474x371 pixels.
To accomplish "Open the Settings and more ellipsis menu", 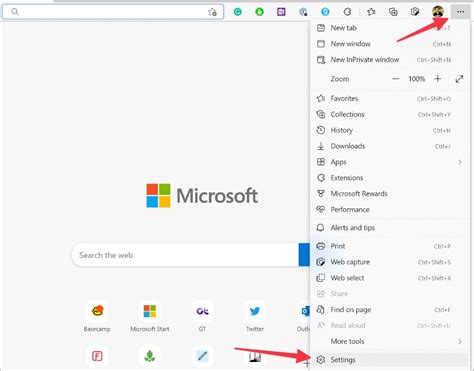I will point(460,12).
